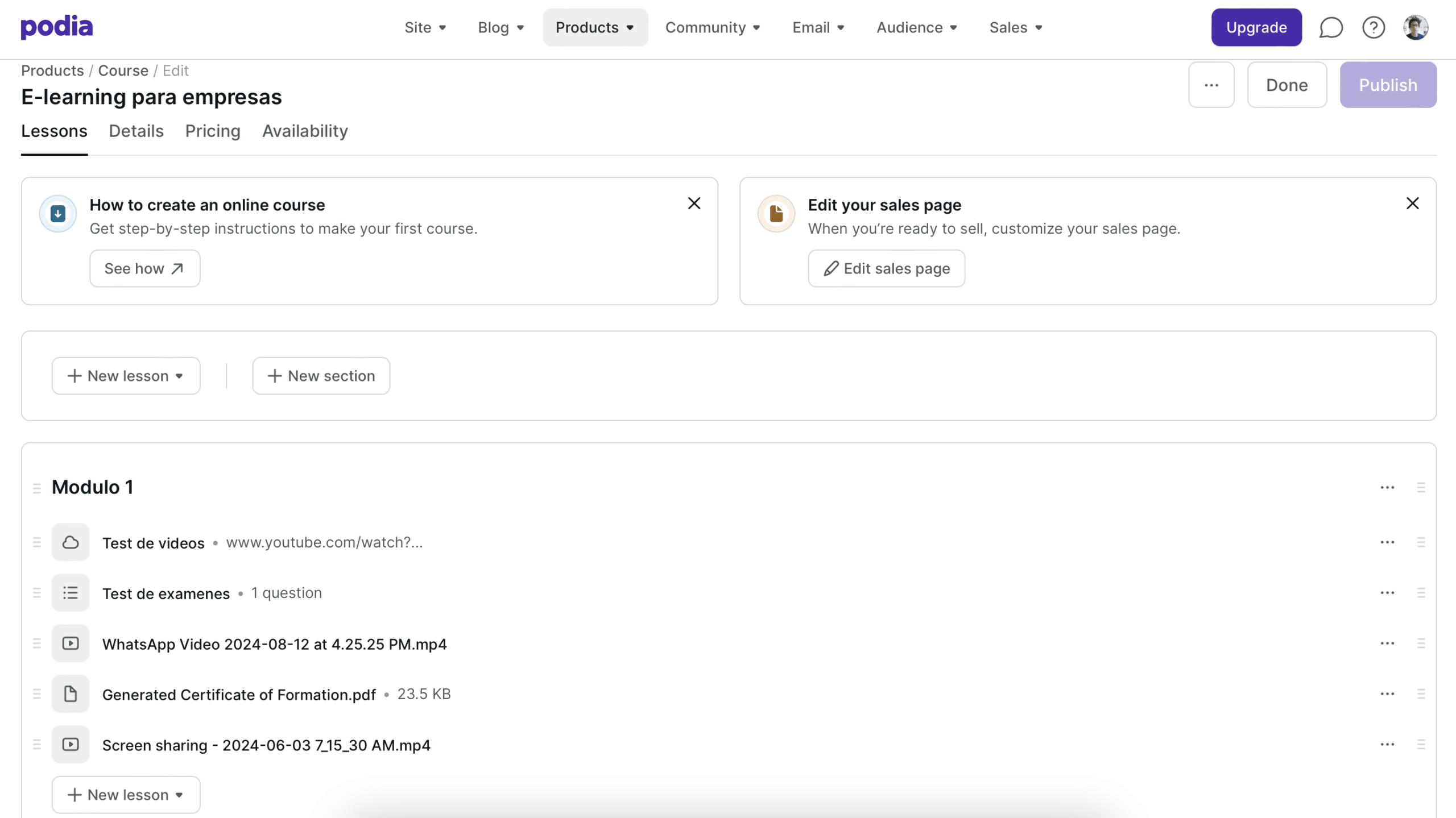Image resolution: width=1456 pixels, height=818 pixels.
Task: Open the Test de videos lesson title
Action: click(154, 543)
